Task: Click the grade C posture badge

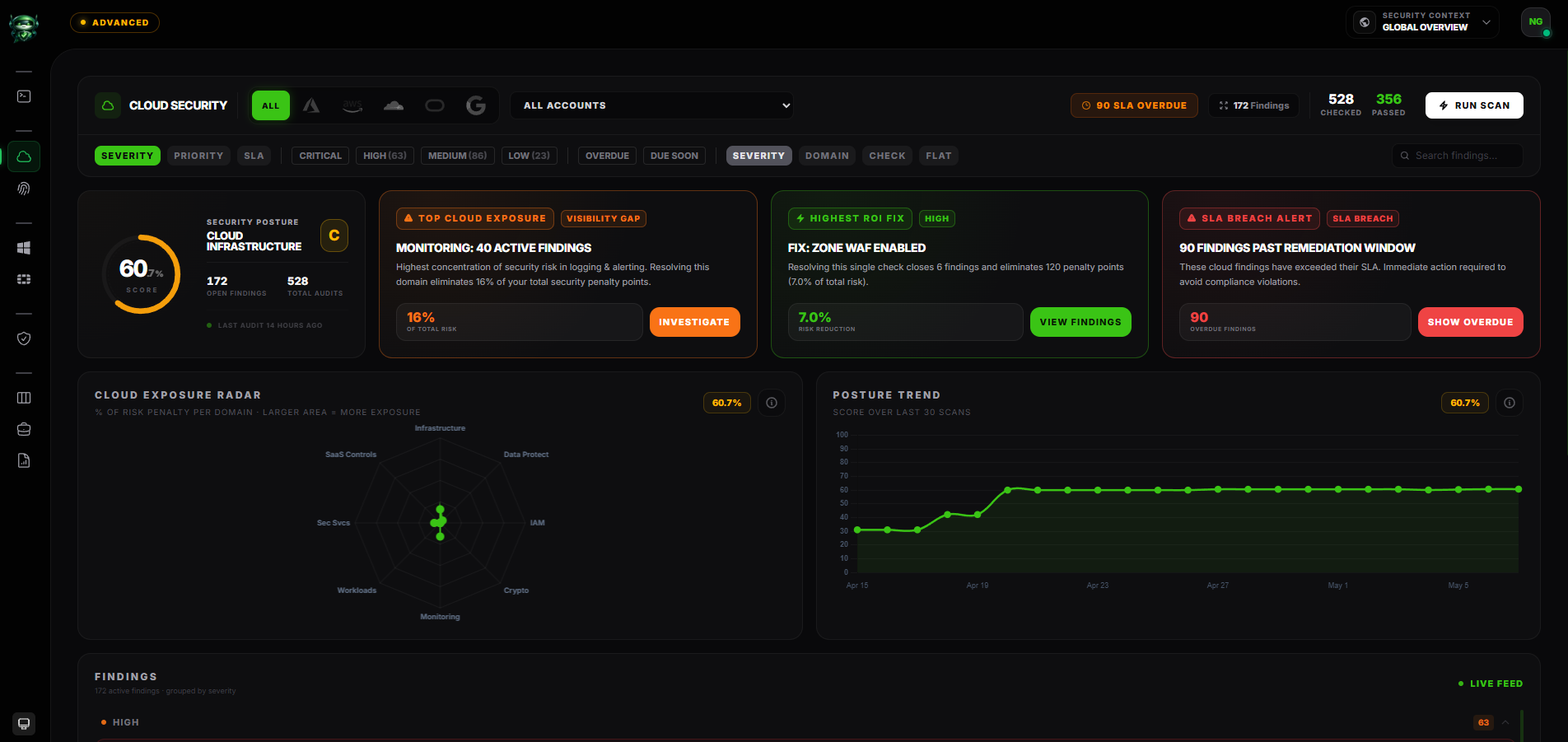Action: point(334,236)
